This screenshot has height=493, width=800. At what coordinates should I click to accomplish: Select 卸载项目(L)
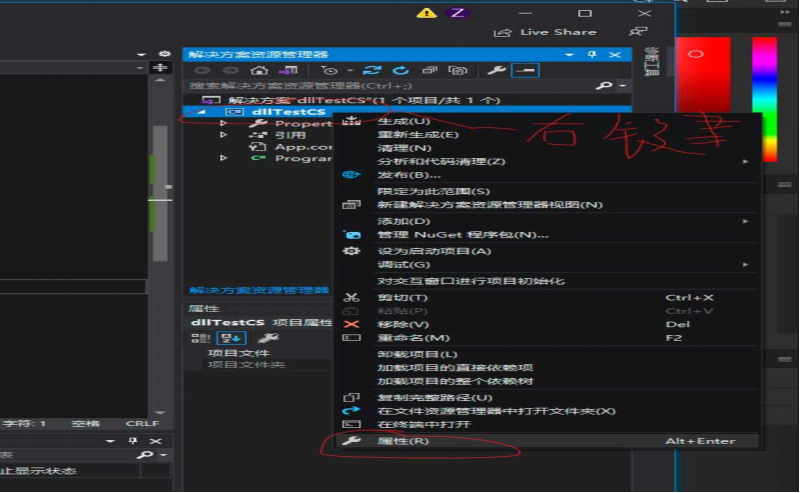click(x=548, y=354)
